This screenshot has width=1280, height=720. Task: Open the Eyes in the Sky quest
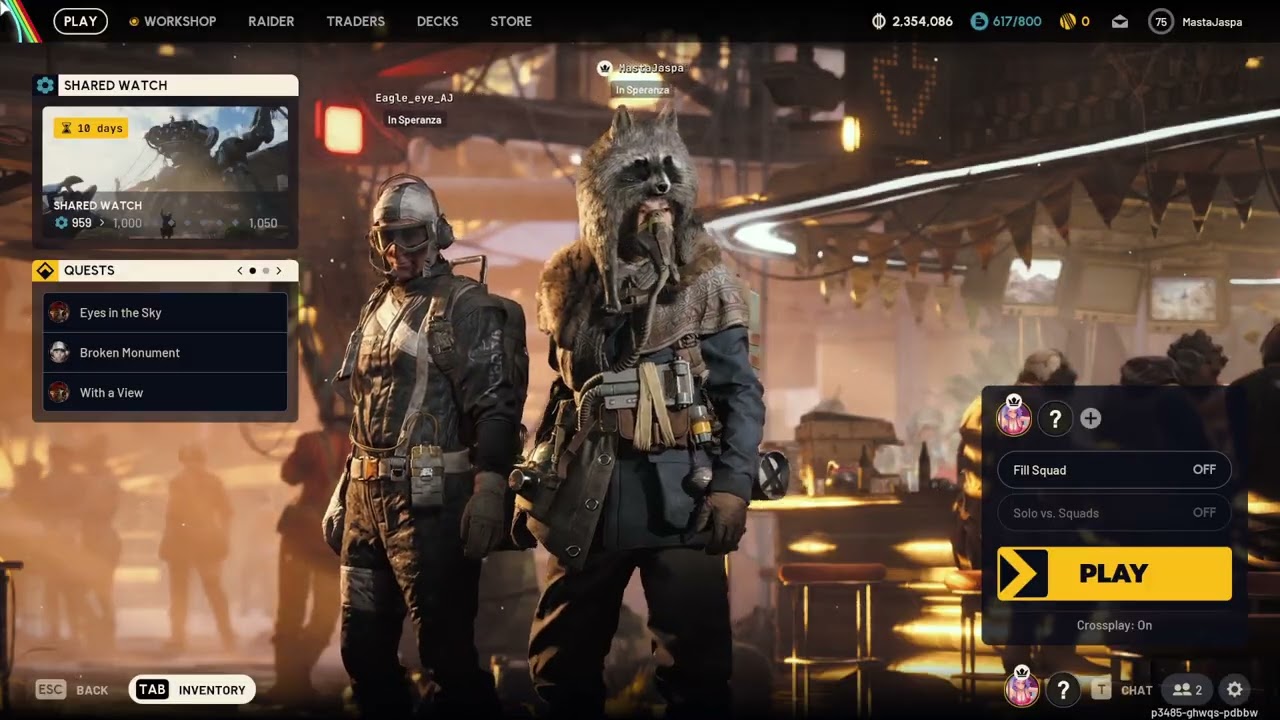165,312
